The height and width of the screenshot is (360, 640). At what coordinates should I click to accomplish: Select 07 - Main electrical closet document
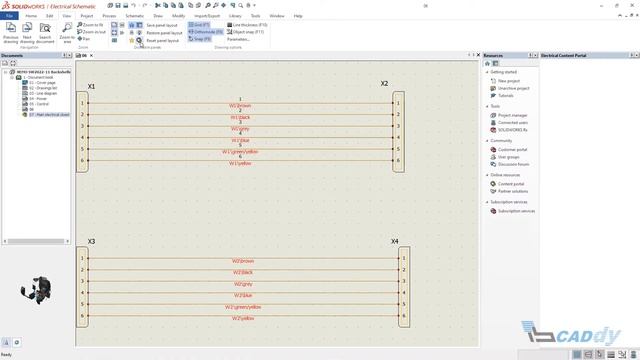(x=49, y=115)
